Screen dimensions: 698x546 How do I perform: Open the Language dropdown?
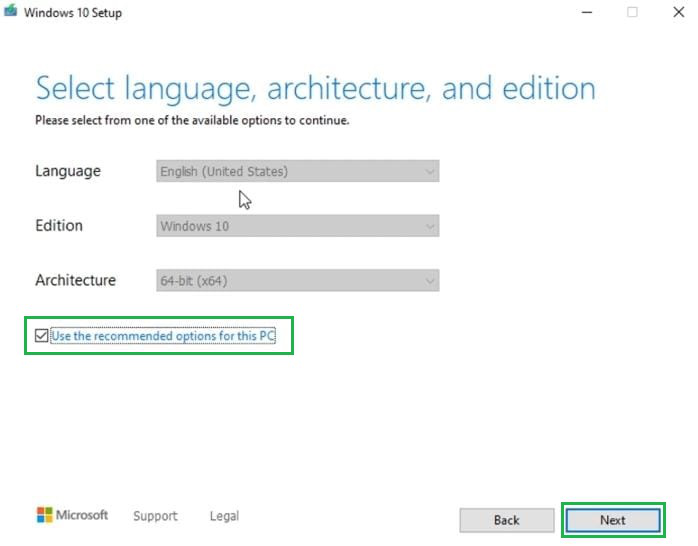pyautogui.click(x=297, y=171)
